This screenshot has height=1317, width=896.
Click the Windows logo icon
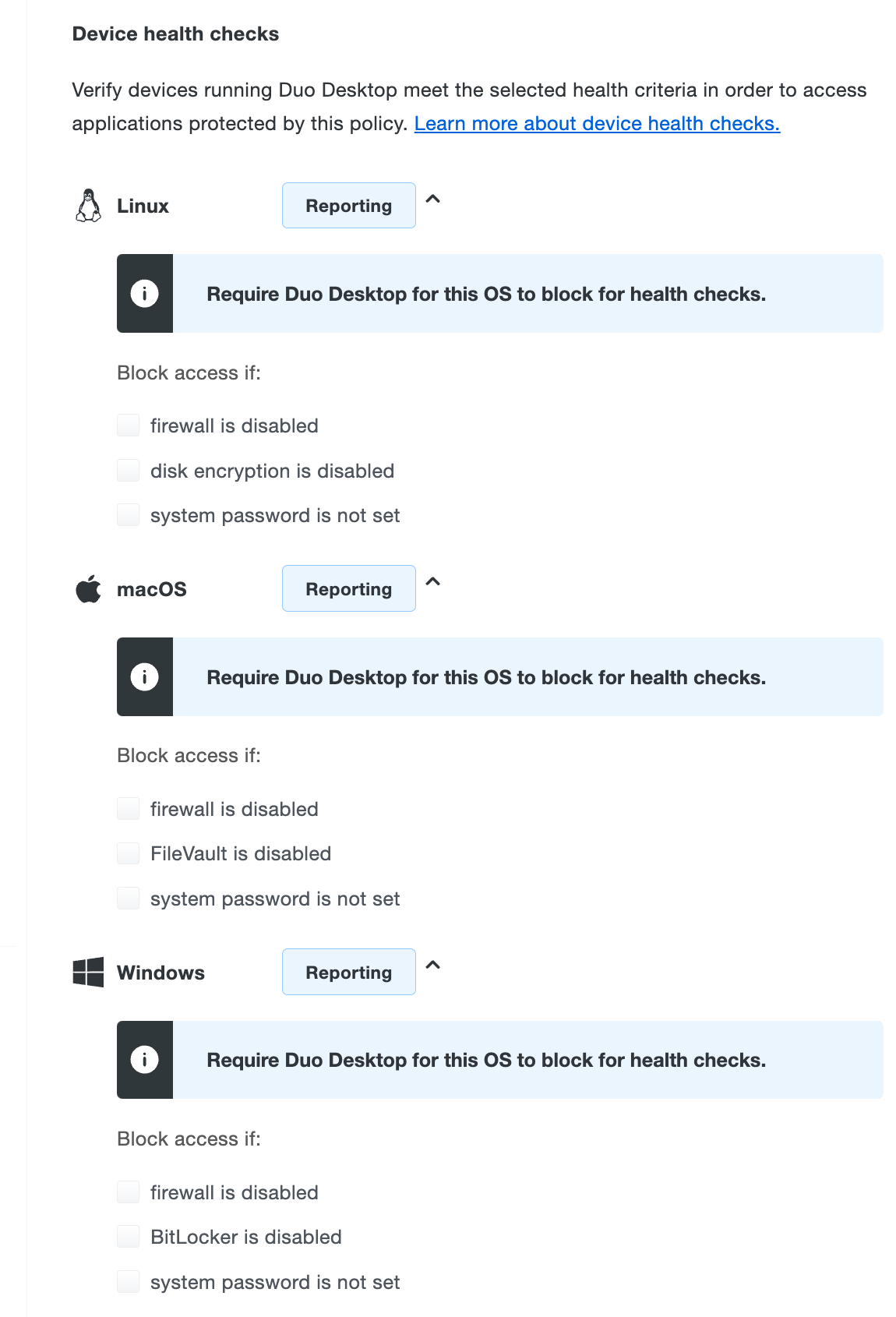[87, 972]
